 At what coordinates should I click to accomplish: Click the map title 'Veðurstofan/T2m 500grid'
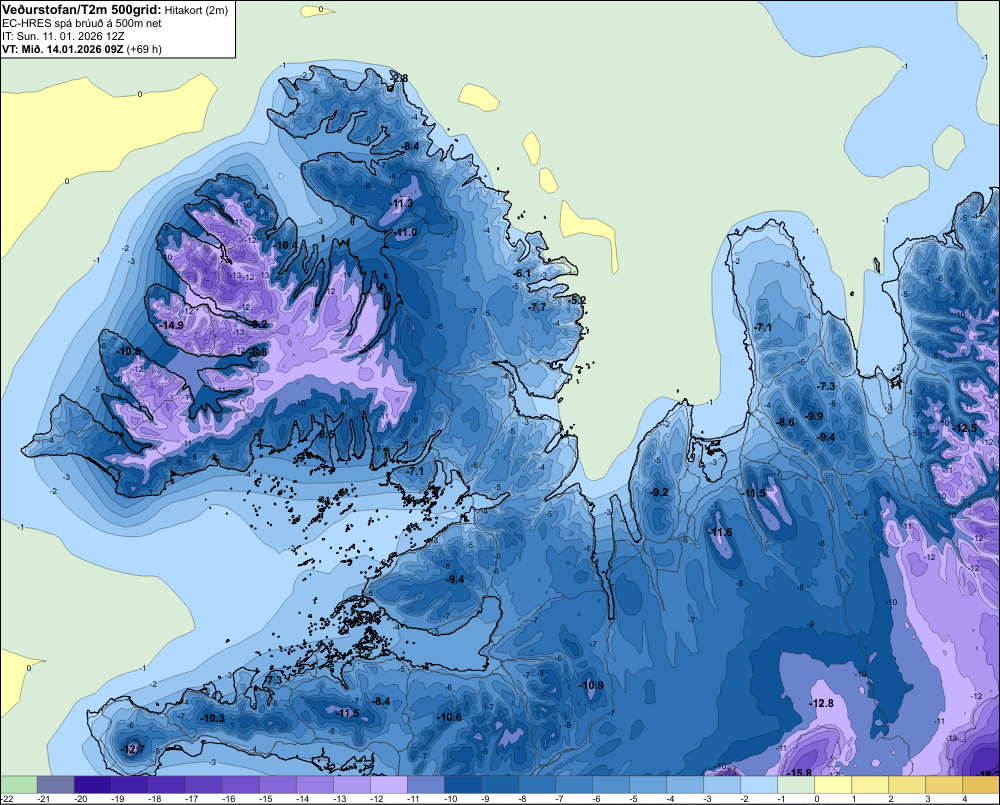(82, 10)
